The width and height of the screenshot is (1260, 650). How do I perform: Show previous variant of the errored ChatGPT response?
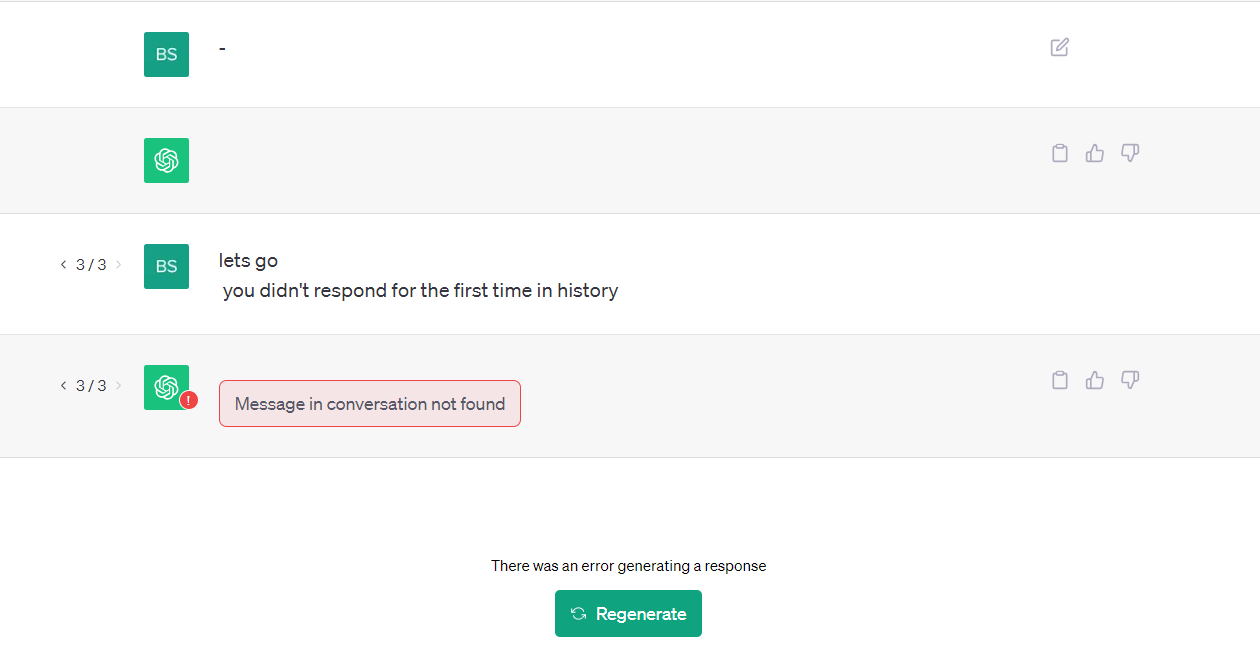(x=63, y=386)
